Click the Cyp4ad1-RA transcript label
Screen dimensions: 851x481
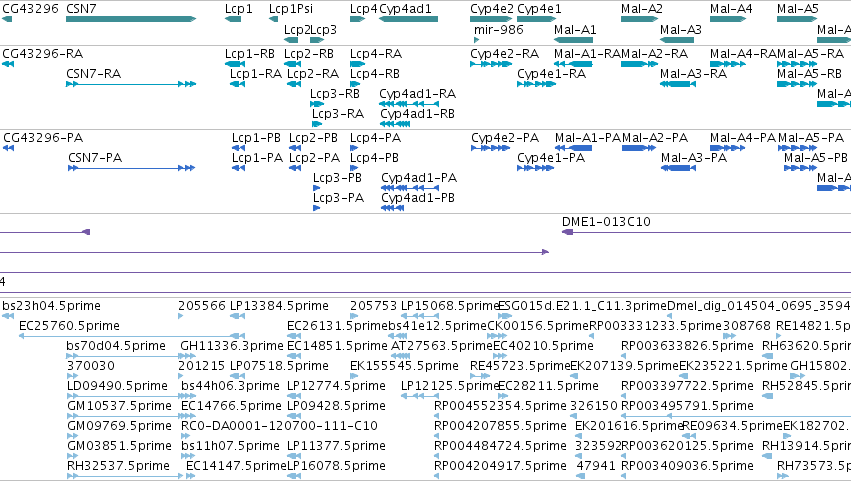418,94
